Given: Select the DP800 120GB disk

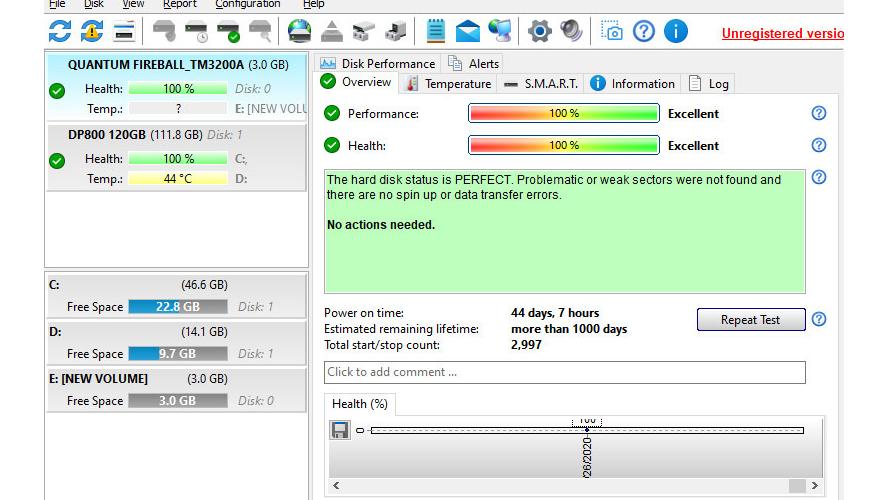Looking at the screenshot, I should (177, 157).
